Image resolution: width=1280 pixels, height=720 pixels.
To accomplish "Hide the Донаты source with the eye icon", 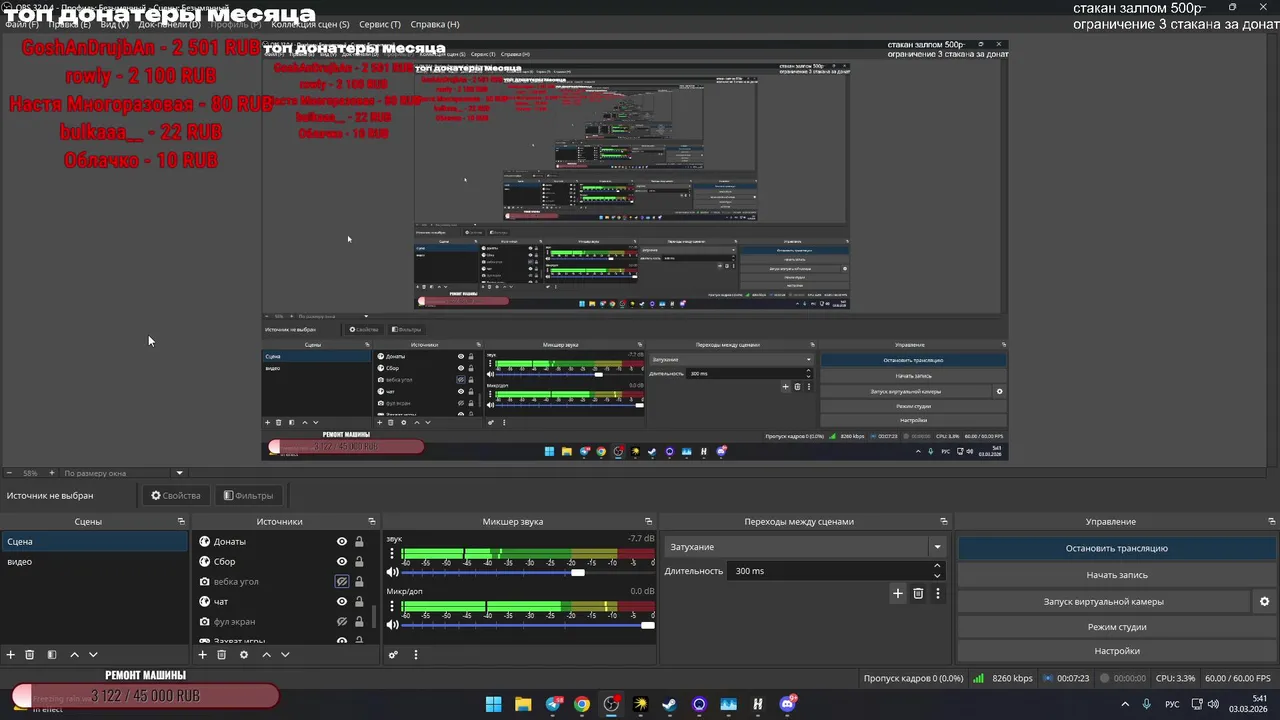I will [342, 542].
